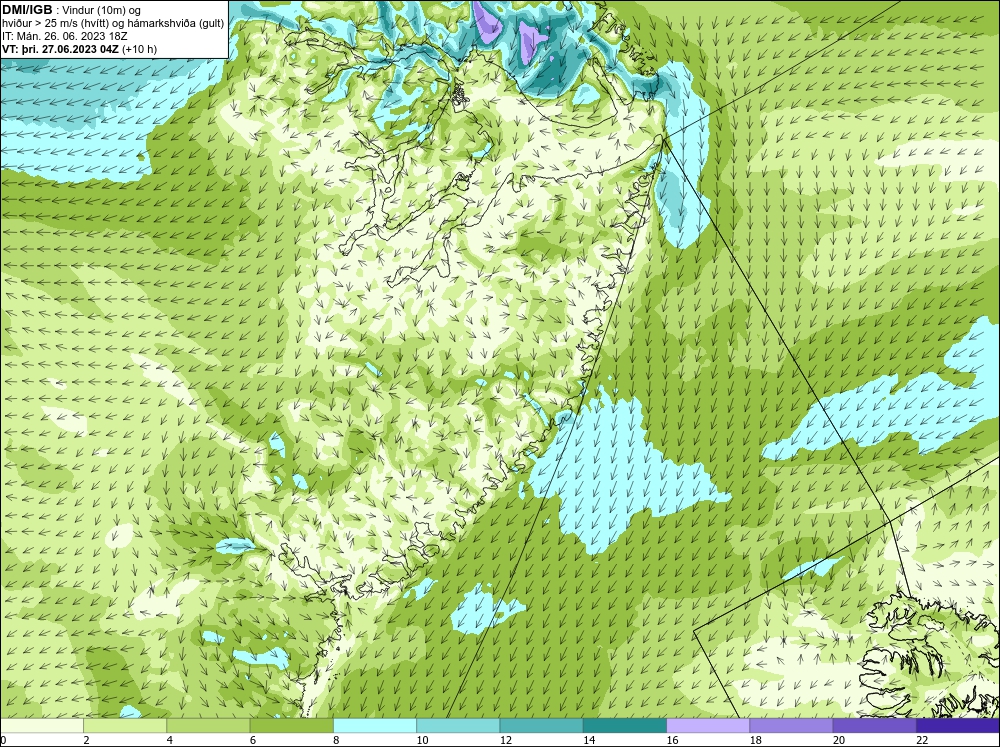Select the pale yellow 0–2 legend swatch
The image size is (1000, 747).
42,726
